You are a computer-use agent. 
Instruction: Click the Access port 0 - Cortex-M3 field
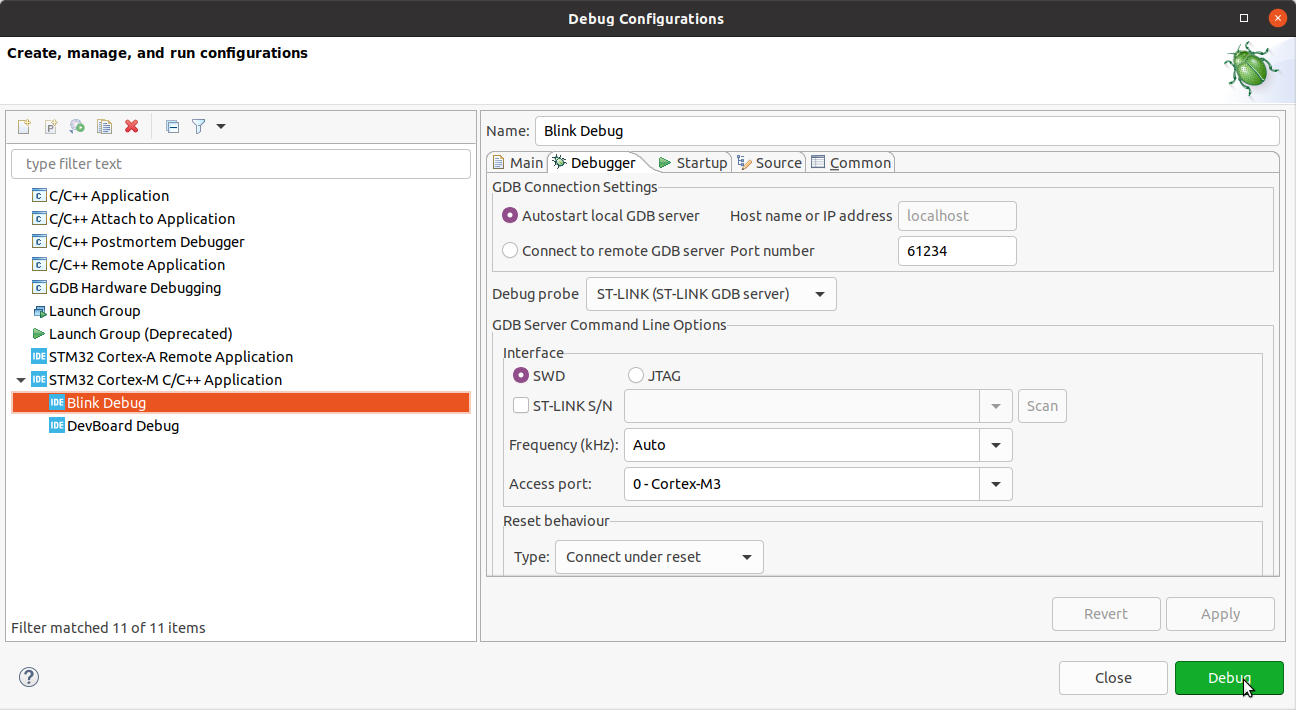pyautogui.click(x=802, y=484)
